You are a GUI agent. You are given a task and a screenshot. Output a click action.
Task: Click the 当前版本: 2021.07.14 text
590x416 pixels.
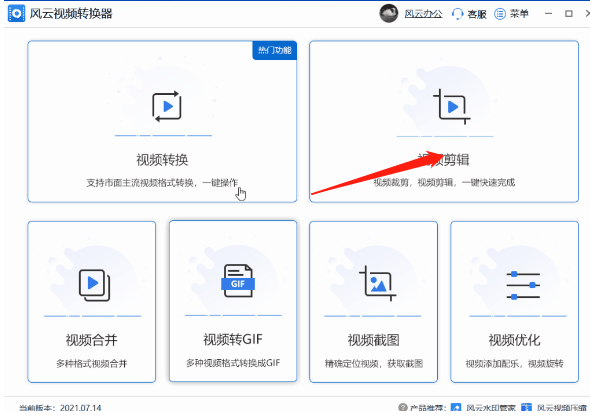coord(60,408)
